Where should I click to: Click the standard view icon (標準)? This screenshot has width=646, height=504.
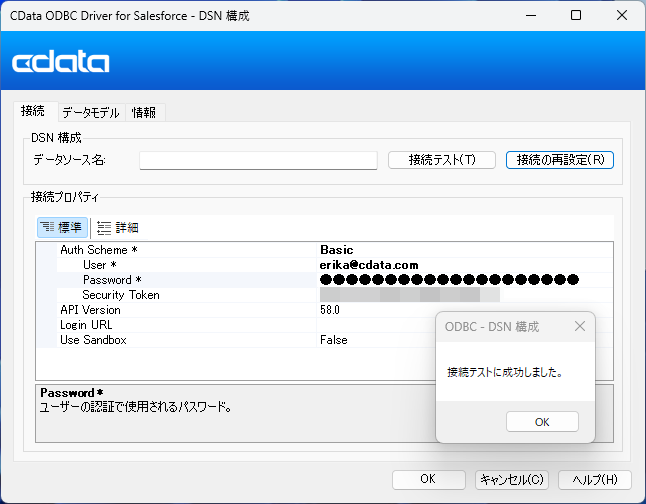[x=62, y=227]
